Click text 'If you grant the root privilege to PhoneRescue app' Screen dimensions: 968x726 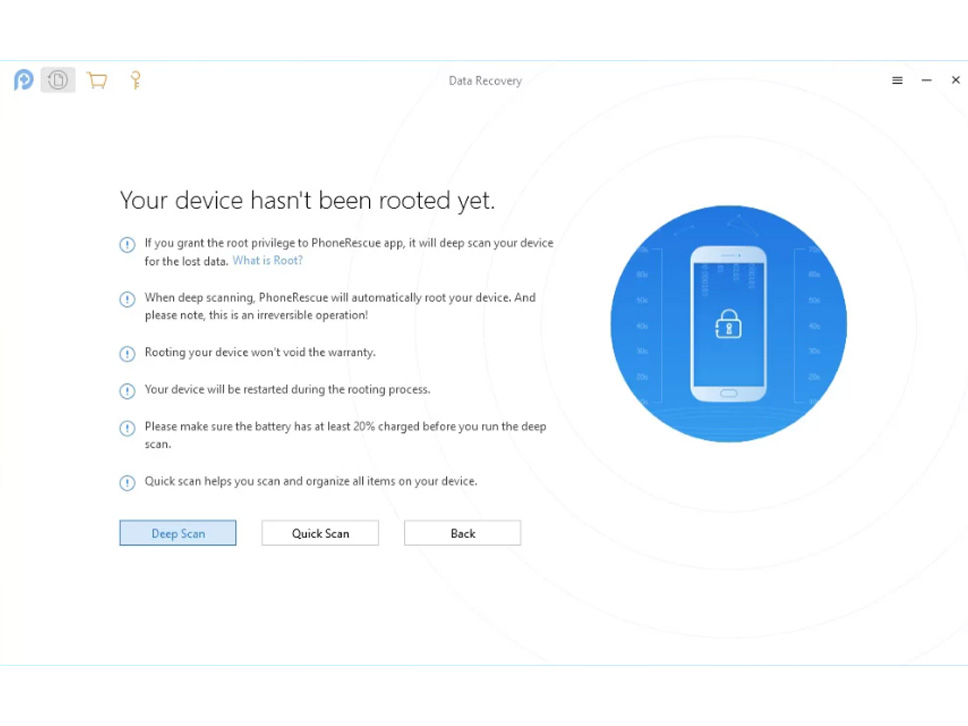pyautogui.click(x=274, y=243)
